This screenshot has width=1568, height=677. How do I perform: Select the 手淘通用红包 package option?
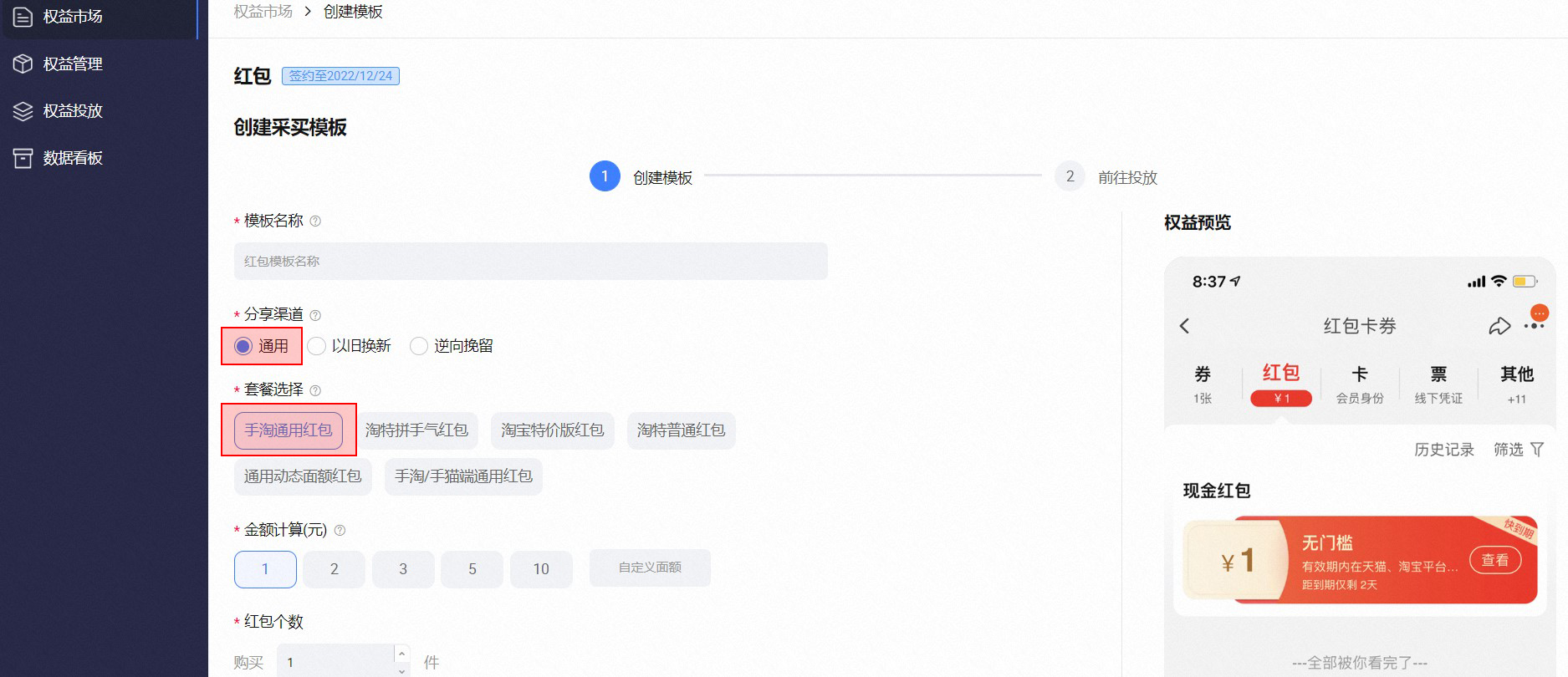point(289,430)
